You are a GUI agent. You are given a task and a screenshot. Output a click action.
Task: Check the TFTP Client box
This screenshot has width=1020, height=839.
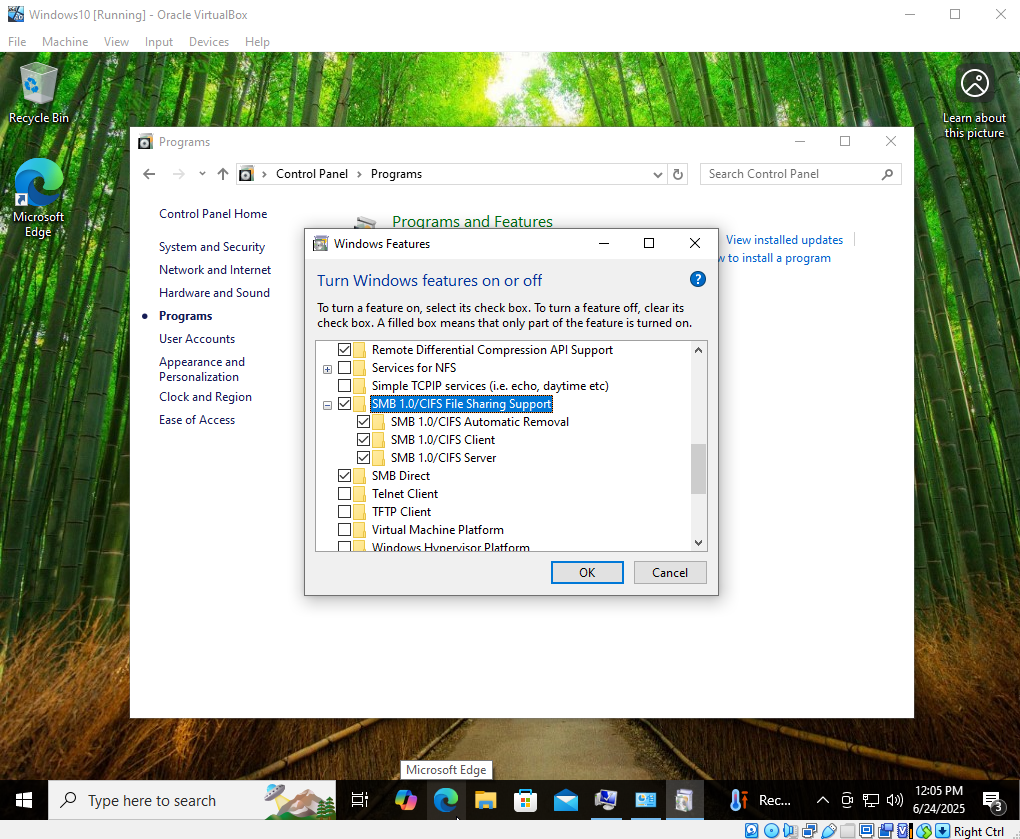pos(344,512)
